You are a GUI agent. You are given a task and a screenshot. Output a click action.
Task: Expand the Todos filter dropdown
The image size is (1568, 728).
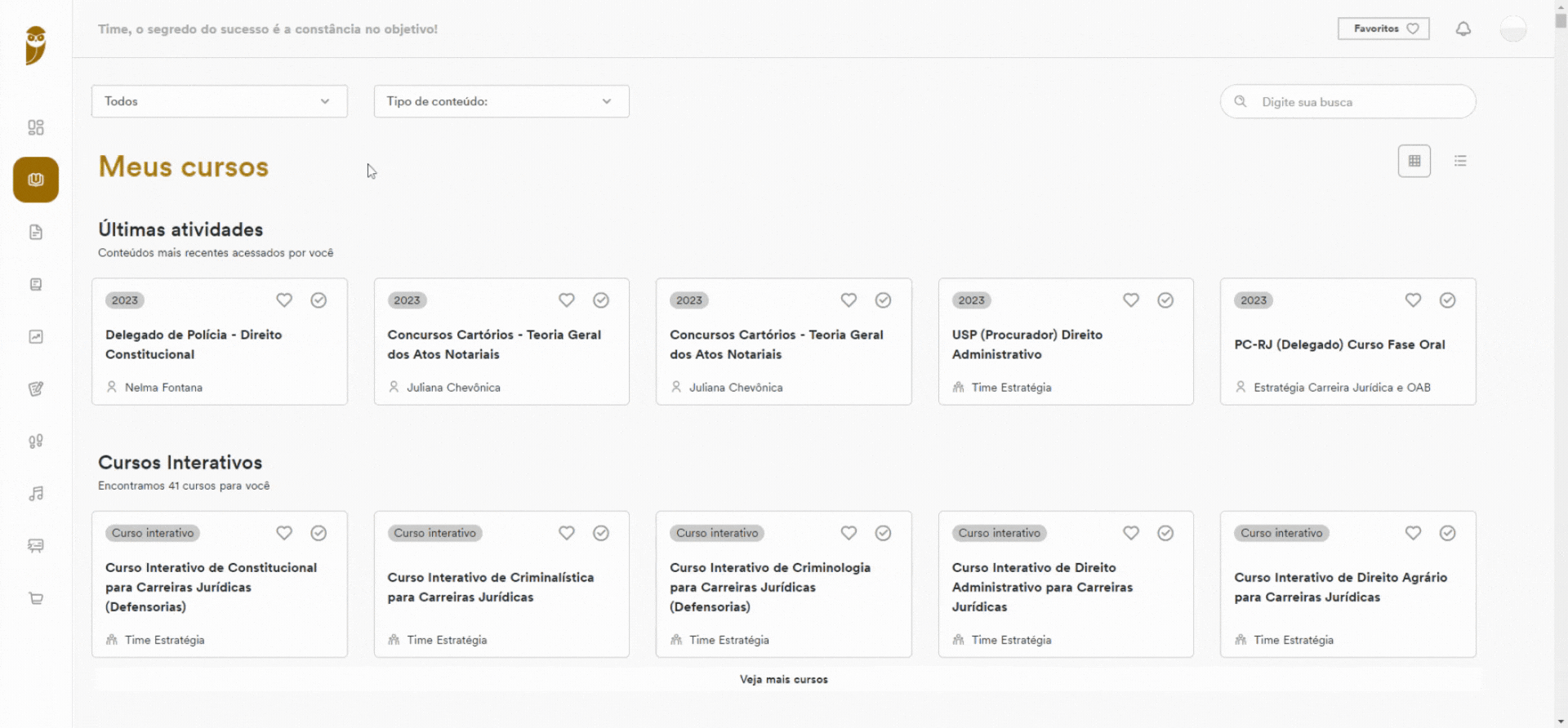(220, 101)
